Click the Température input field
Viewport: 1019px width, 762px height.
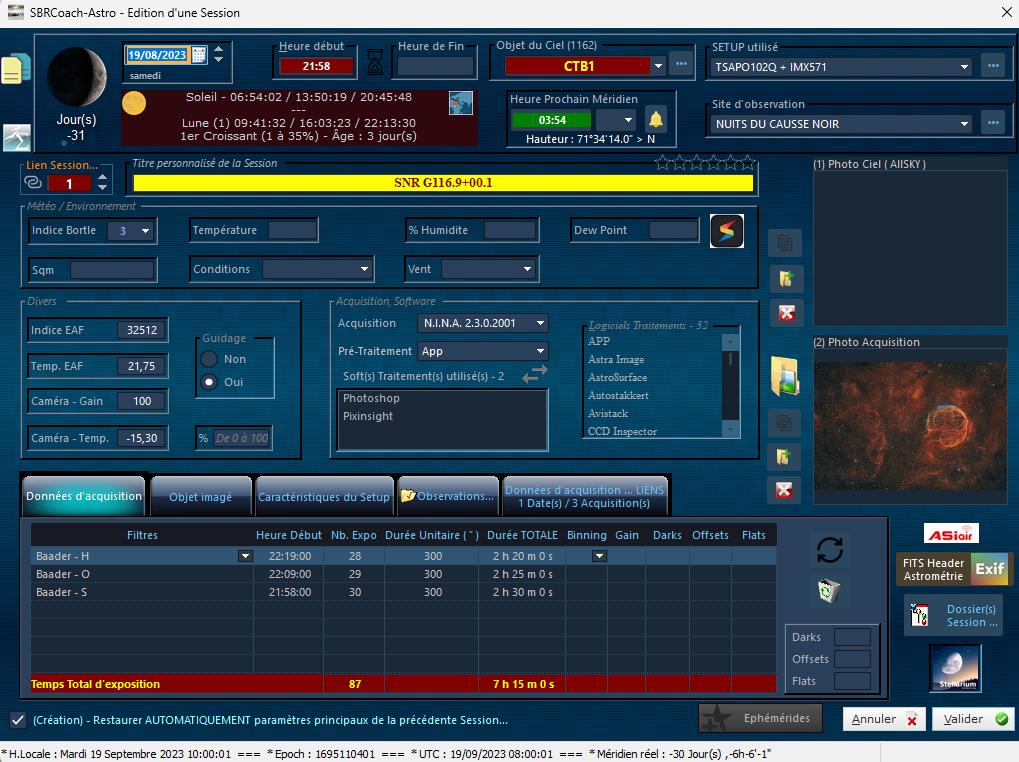pyautogui.click(x=292, y=230)
